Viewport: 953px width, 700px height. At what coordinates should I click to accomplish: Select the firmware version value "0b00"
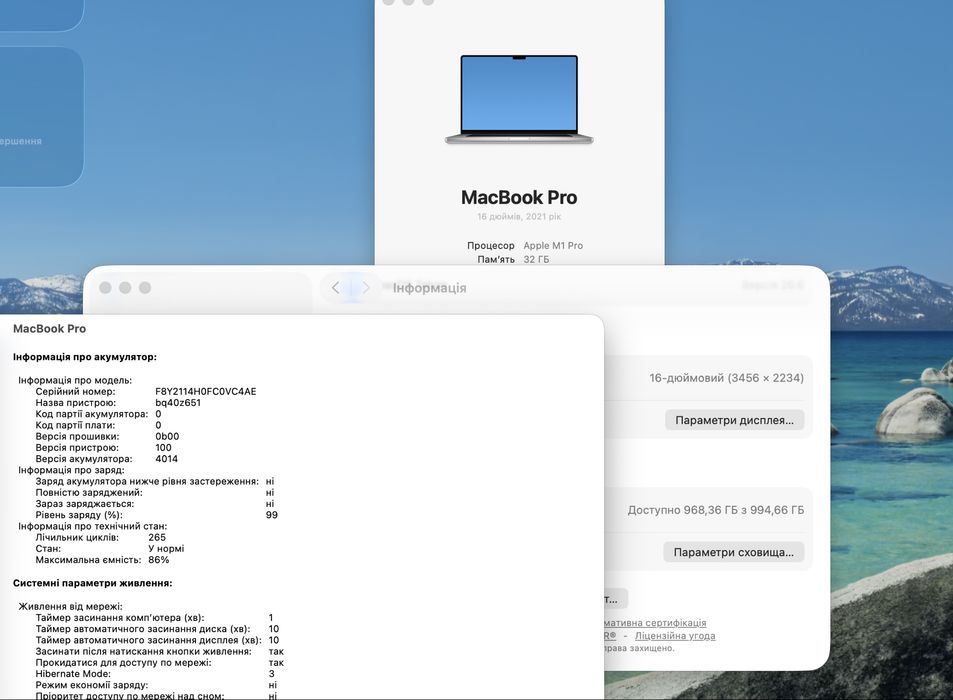click(167, 436)
